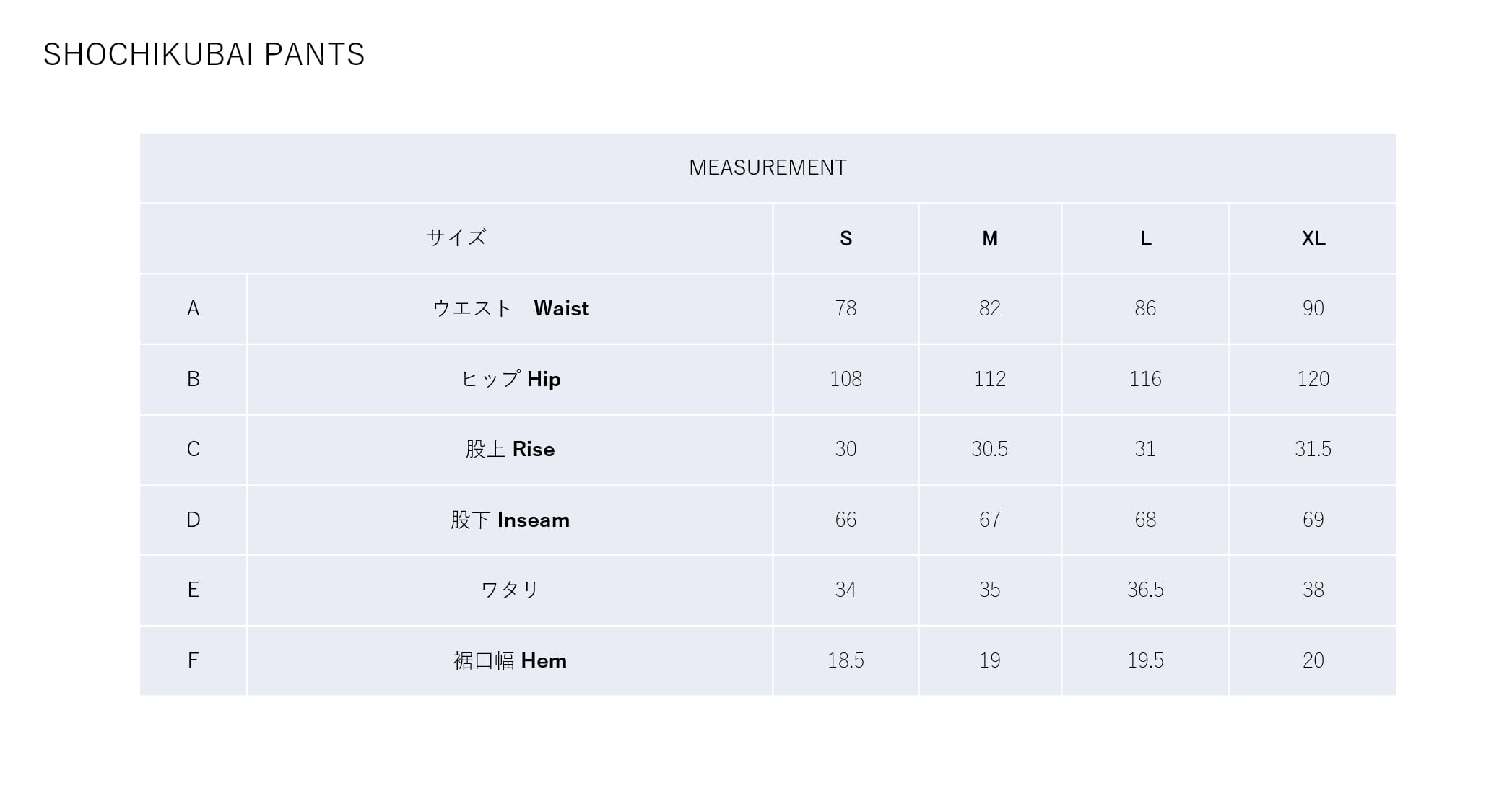1512x812 pixels.
Task: Select the MEASUREMENT table header
Action: [x=768, y=167]
